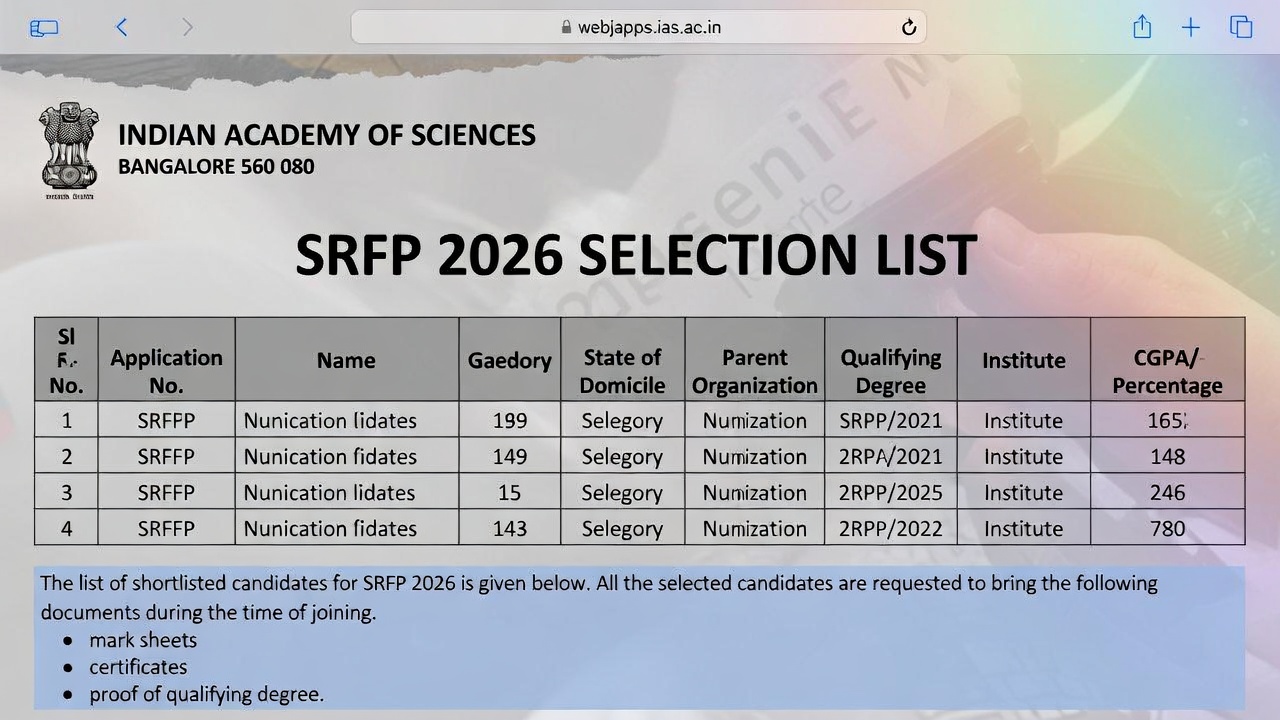
Task: Go back to the previous page
Action: tap(122, 28)
